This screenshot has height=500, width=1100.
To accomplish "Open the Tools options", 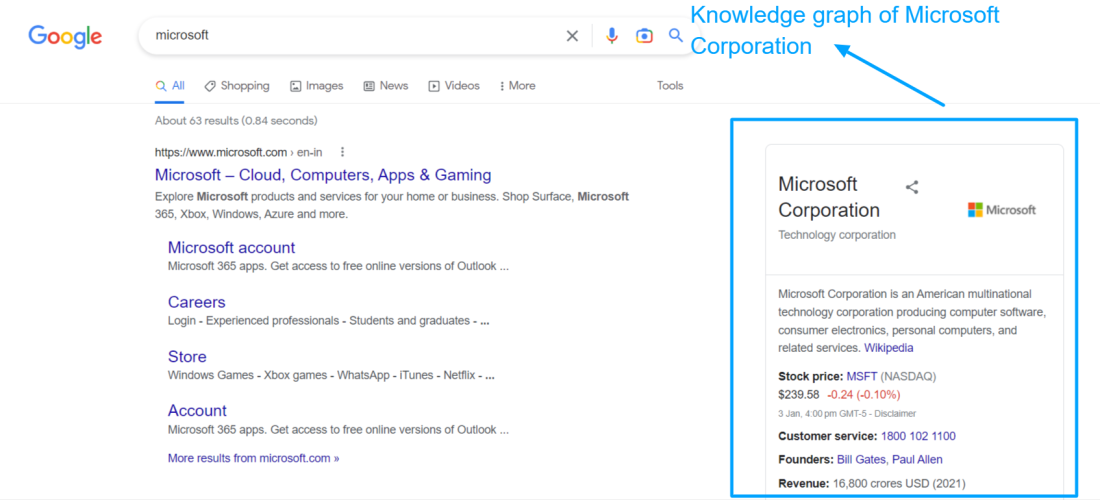I will coord(670,86).
